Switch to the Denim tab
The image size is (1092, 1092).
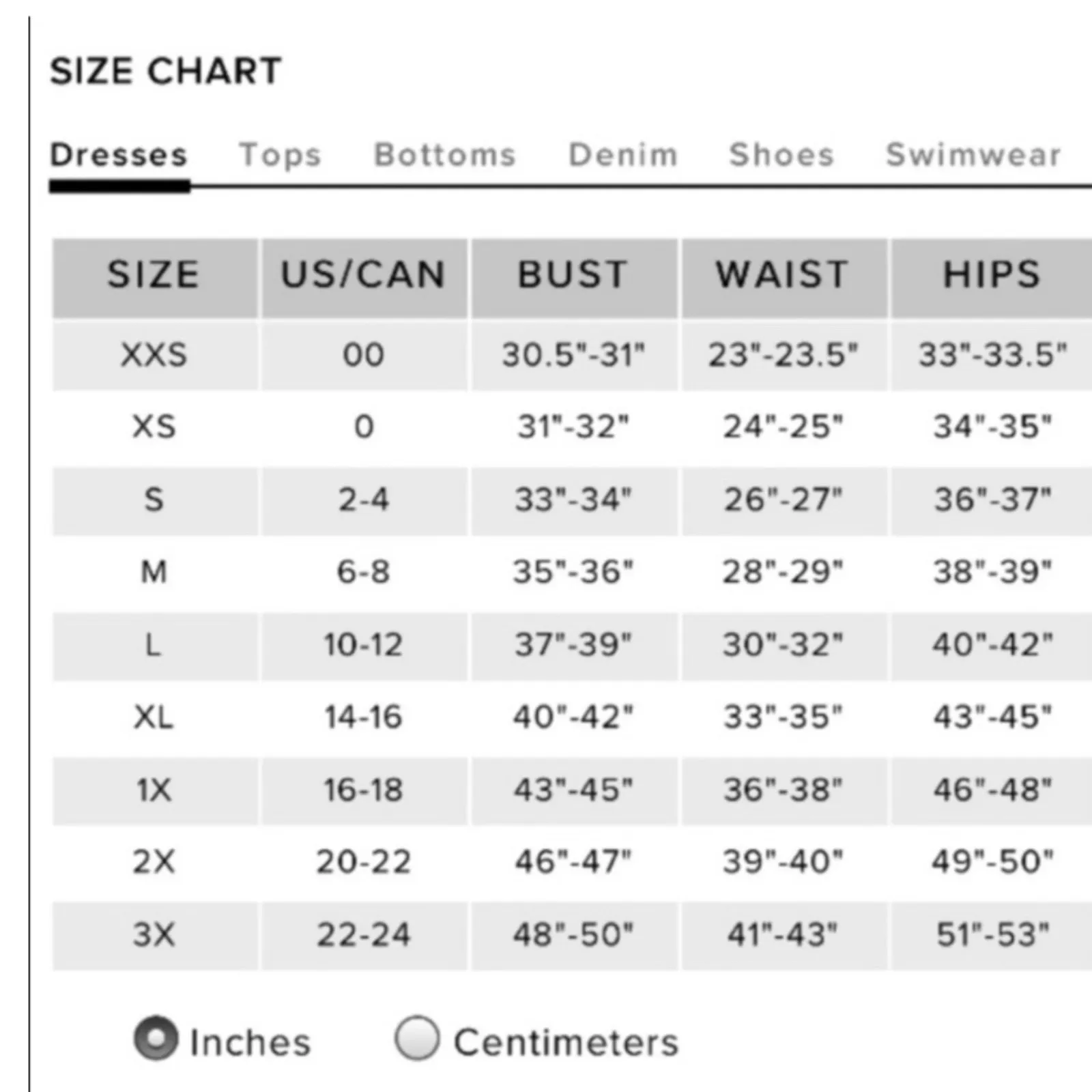point(623,156)
